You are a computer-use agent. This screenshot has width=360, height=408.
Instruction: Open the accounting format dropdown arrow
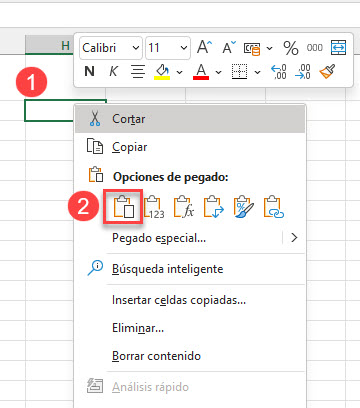tap(269, 49)
